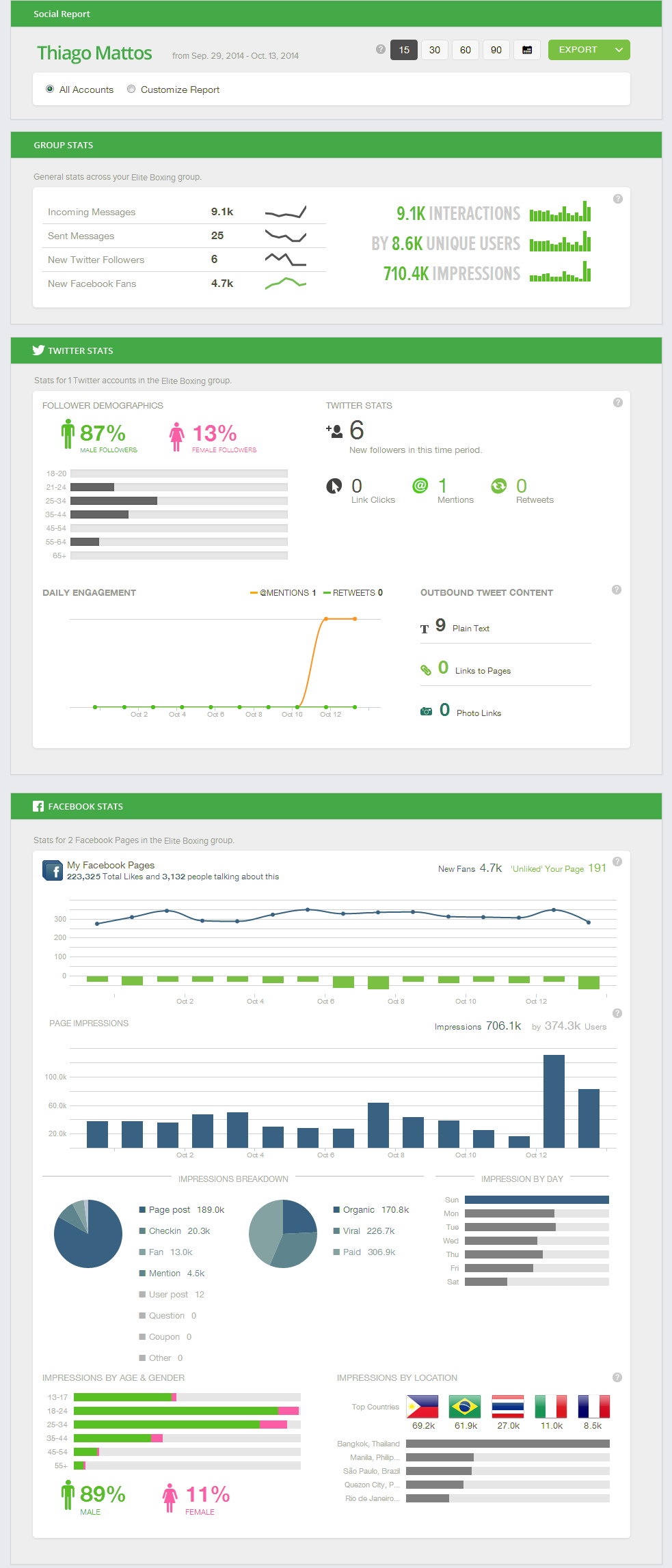Toggle the @Mentions series in Daily Engagement legend

click(x=283, y=593)
